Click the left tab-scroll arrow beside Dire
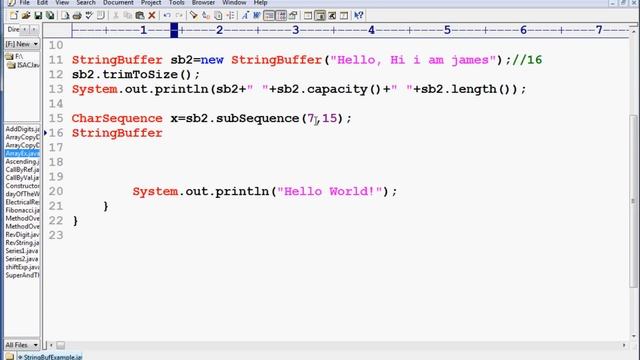The height and width of the screenshot is (360, 640). (x=25, y=29)
